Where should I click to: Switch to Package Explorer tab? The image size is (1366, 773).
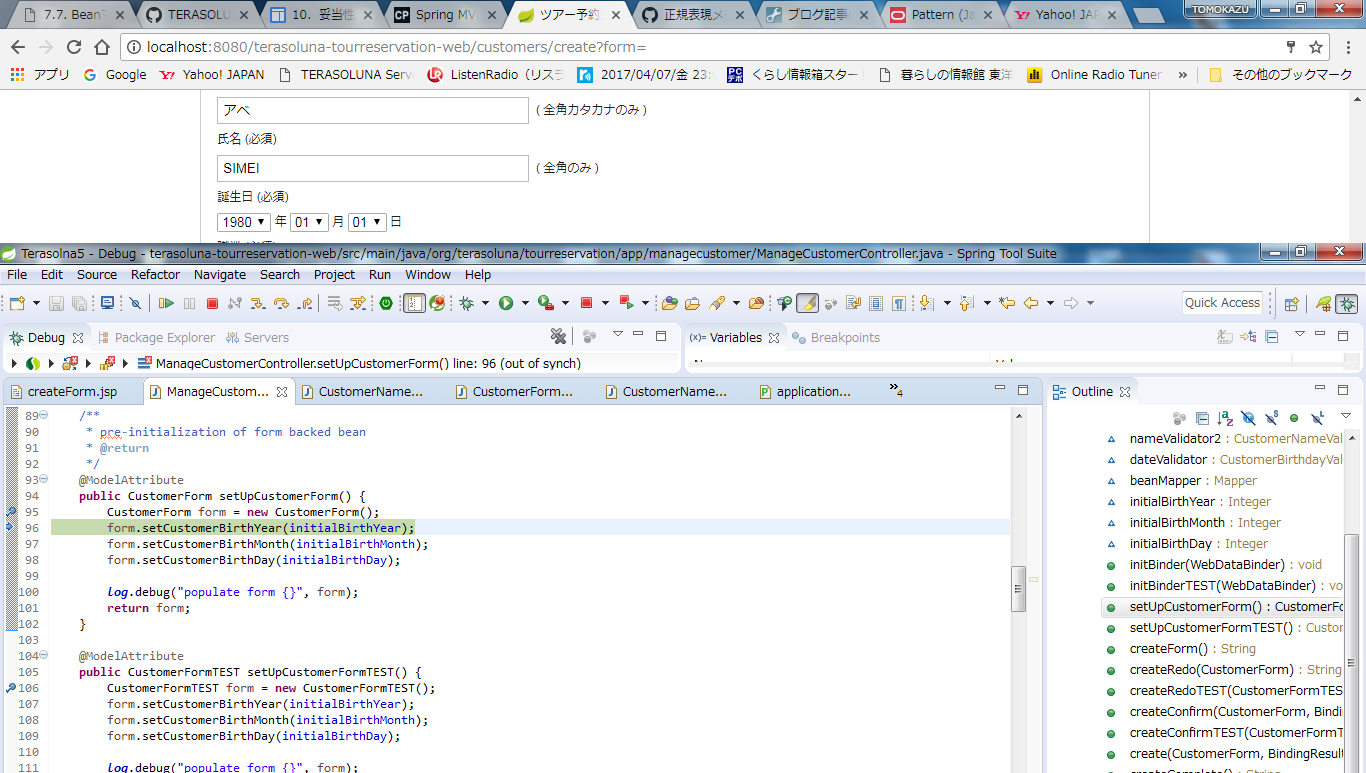(155, 338)
